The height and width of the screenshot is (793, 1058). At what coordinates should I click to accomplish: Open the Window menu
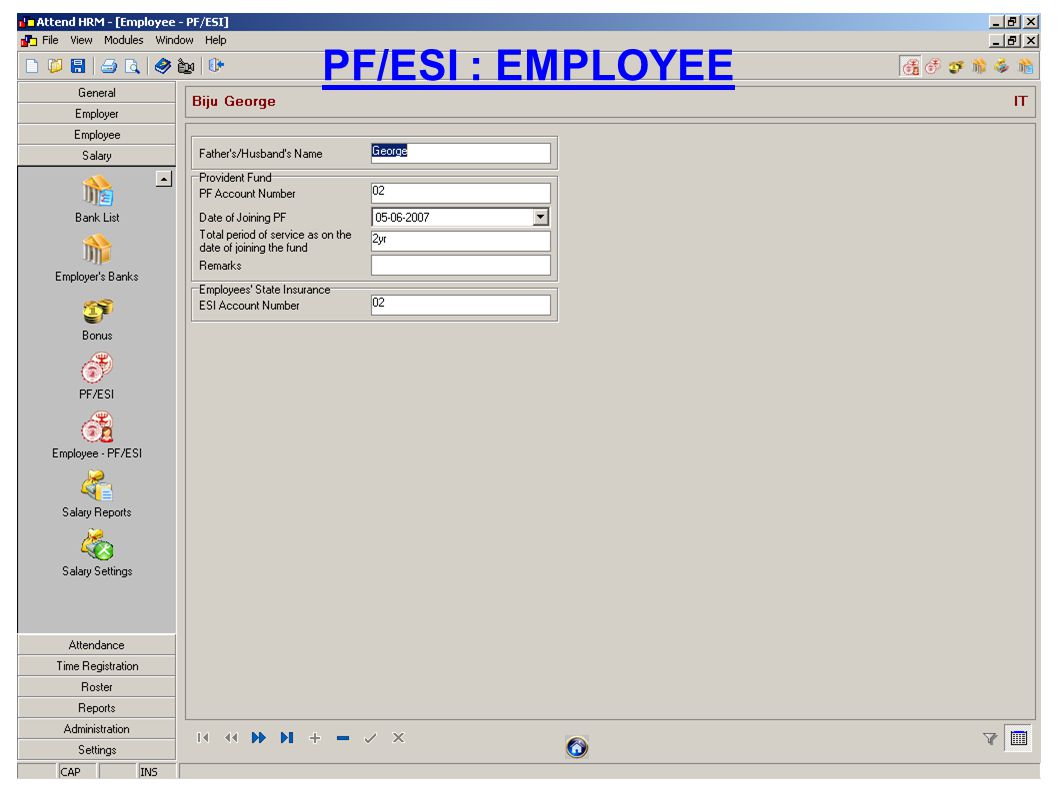pyautogui.click(x=174, y=40)
